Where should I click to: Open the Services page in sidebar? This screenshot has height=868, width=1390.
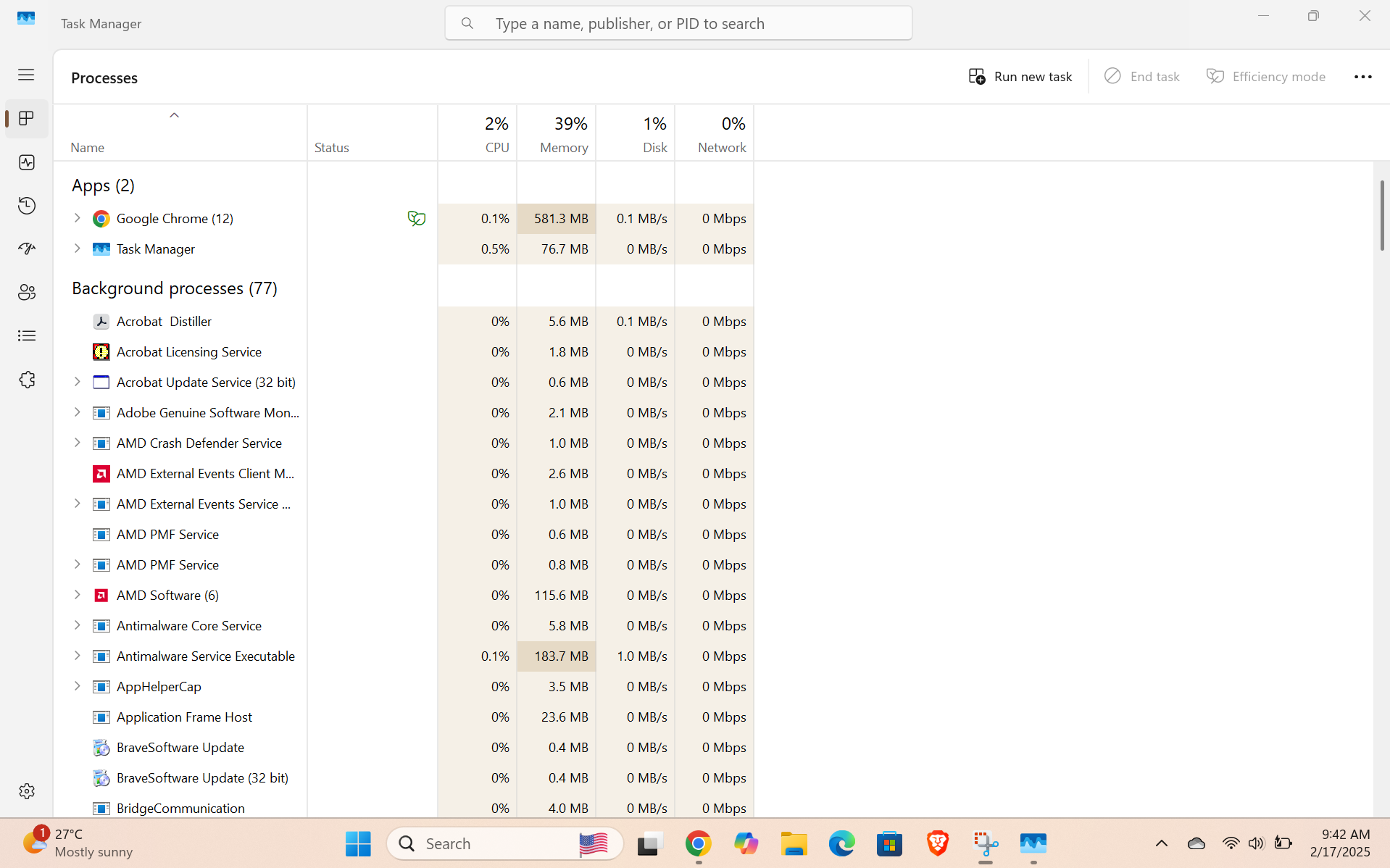(x=27, y=380)
